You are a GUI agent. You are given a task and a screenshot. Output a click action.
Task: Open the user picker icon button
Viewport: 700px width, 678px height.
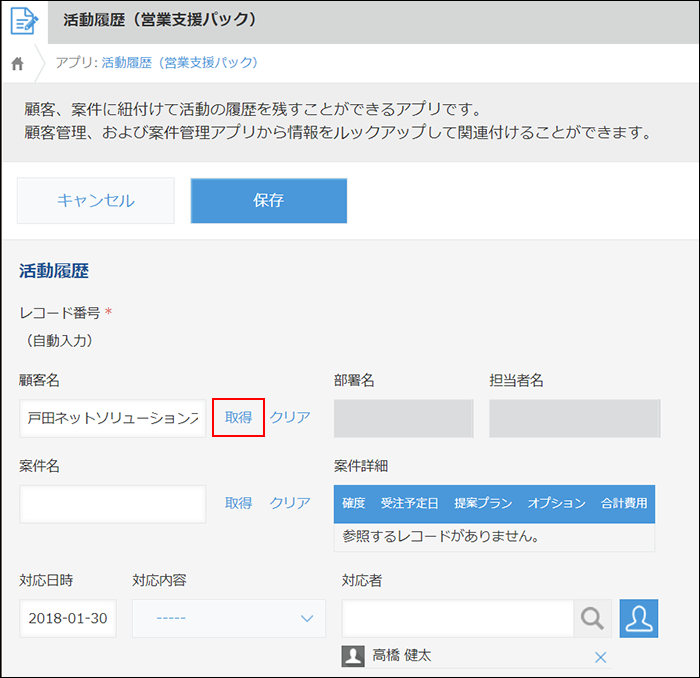pyautogui.click(x=639, y=618)
